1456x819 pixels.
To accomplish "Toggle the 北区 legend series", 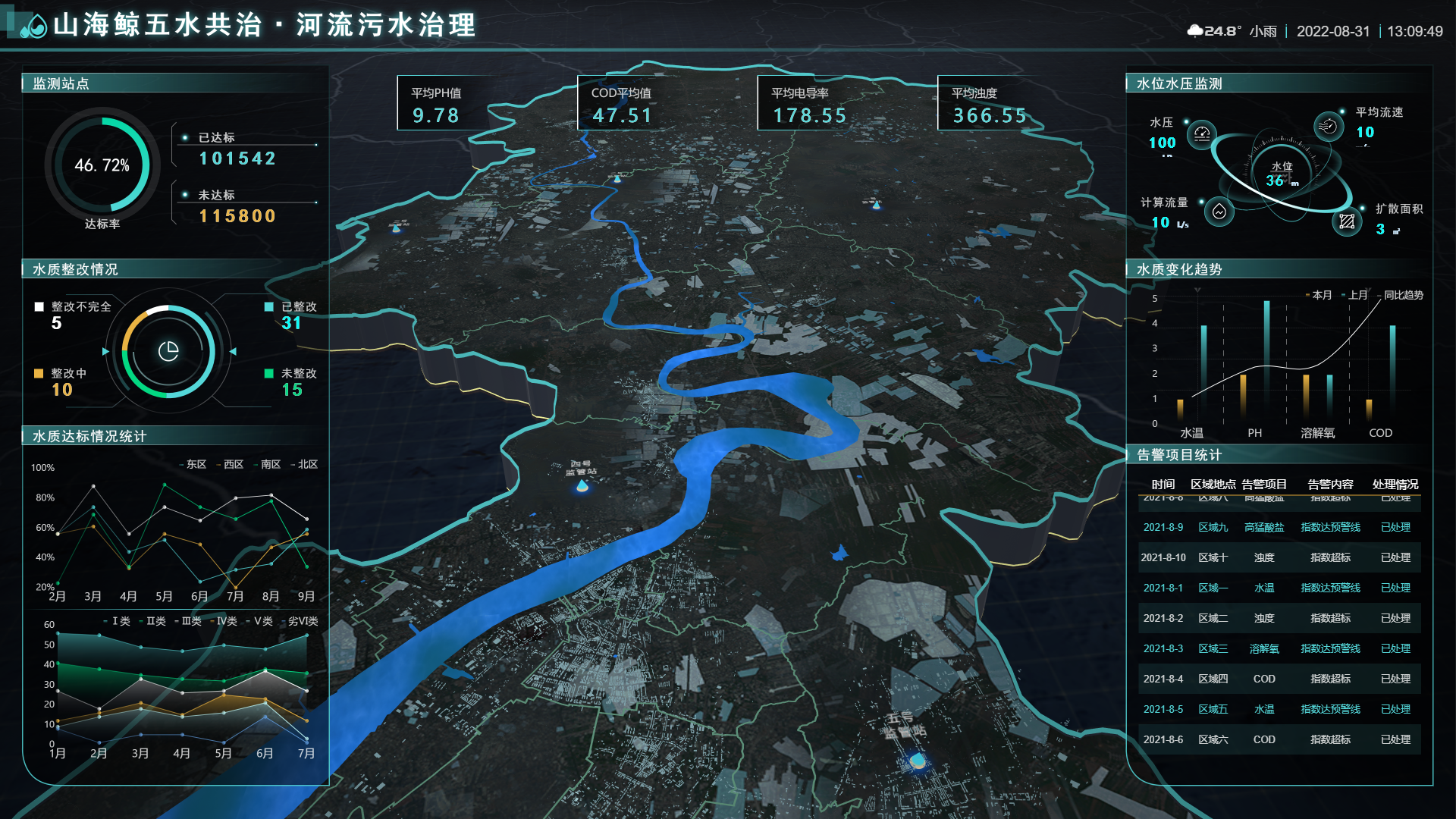I will pos(304,464).
